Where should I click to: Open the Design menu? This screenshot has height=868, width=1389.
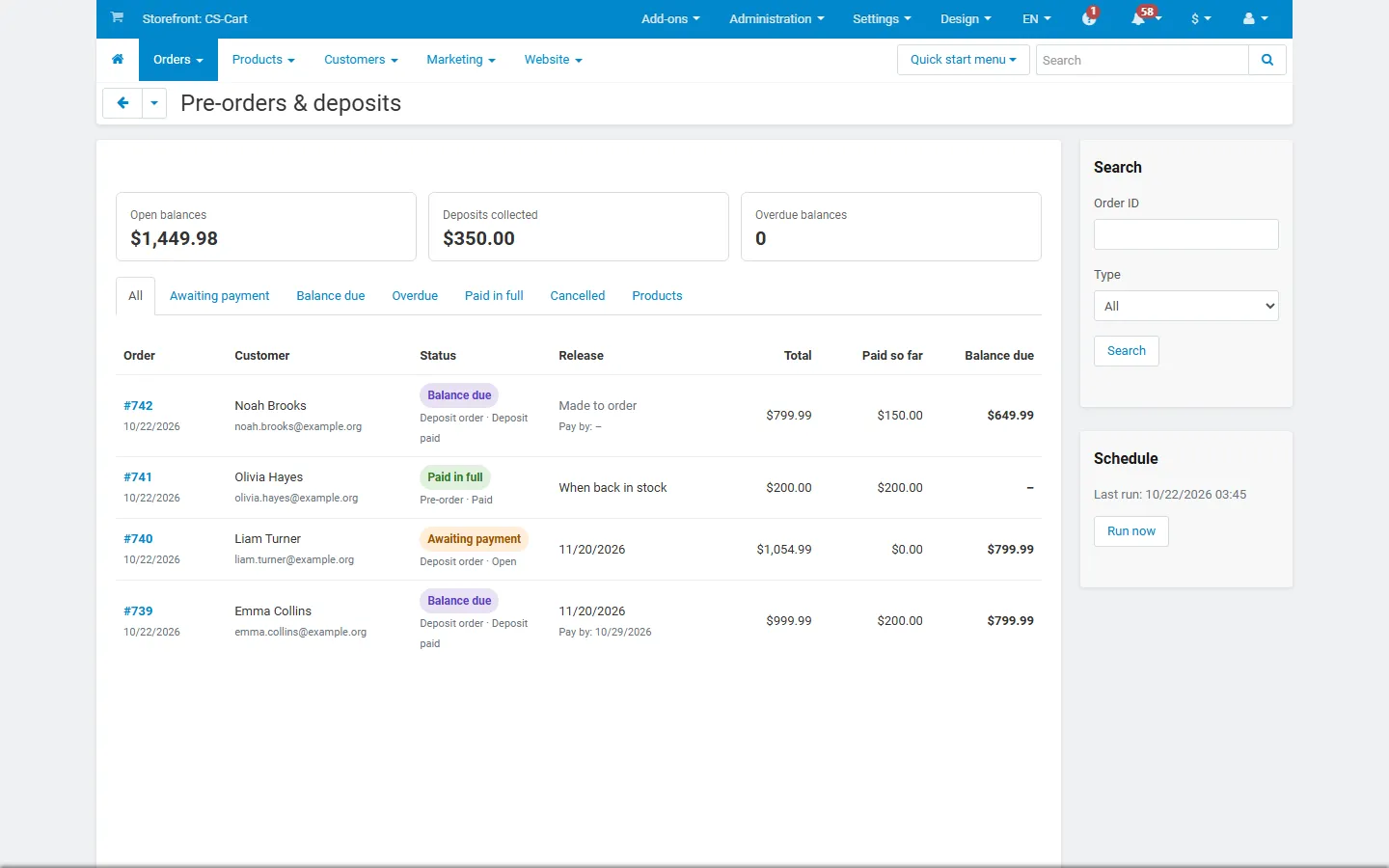coord(966,18)
